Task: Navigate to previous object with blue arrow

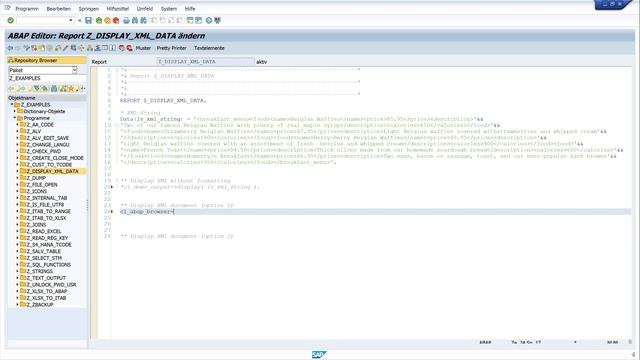Action: (10, 48)
